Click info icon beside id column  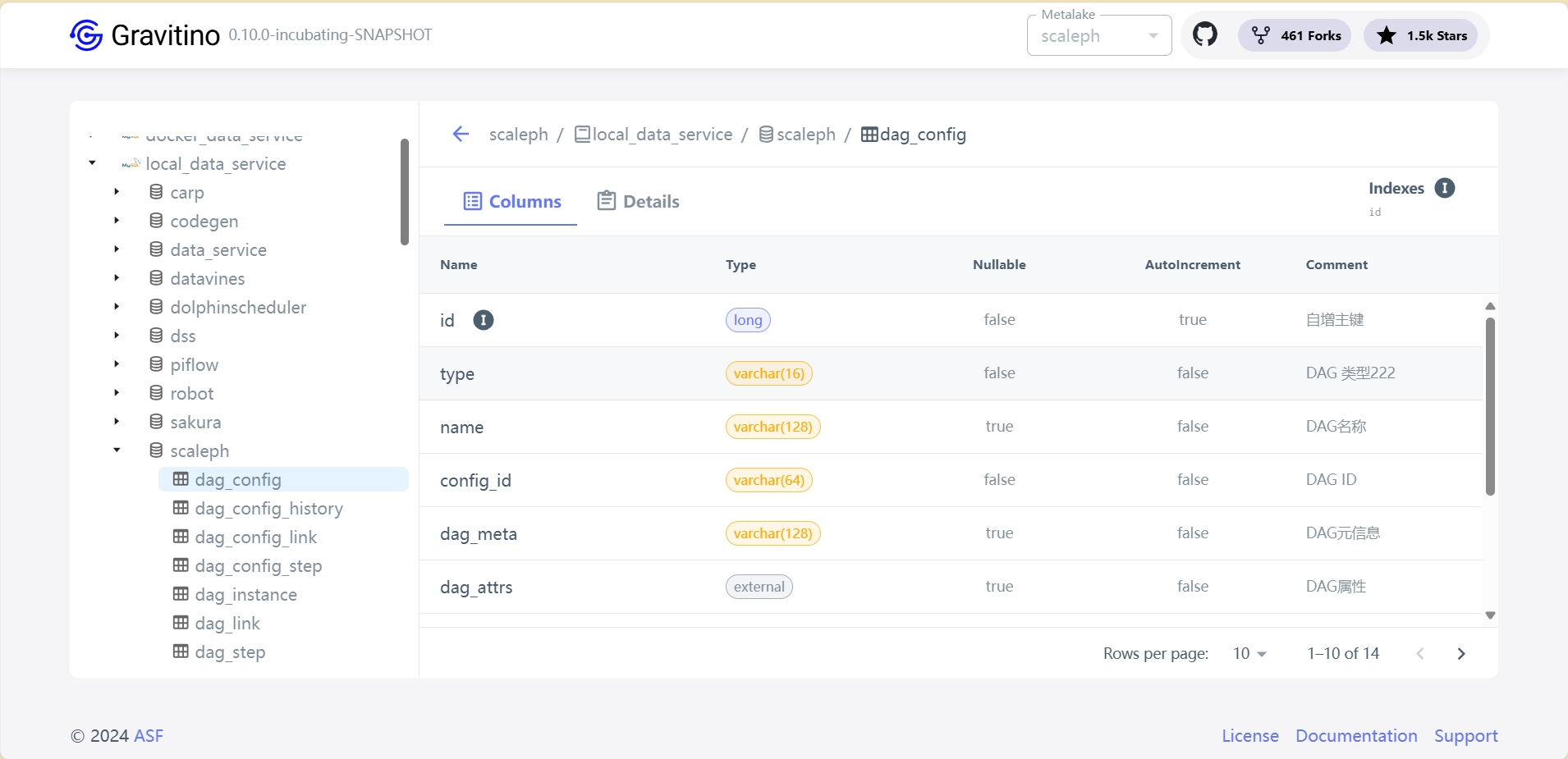pyautogui.click(x=484, y=320)
